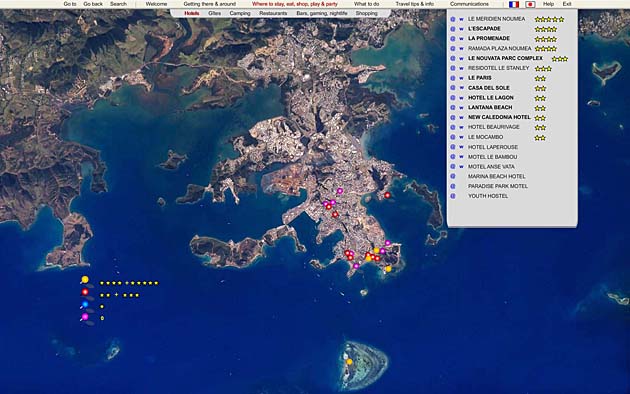Open the Youth Hostel entry
This screenshot has height=394, width=630.
(x=488, y=196)
